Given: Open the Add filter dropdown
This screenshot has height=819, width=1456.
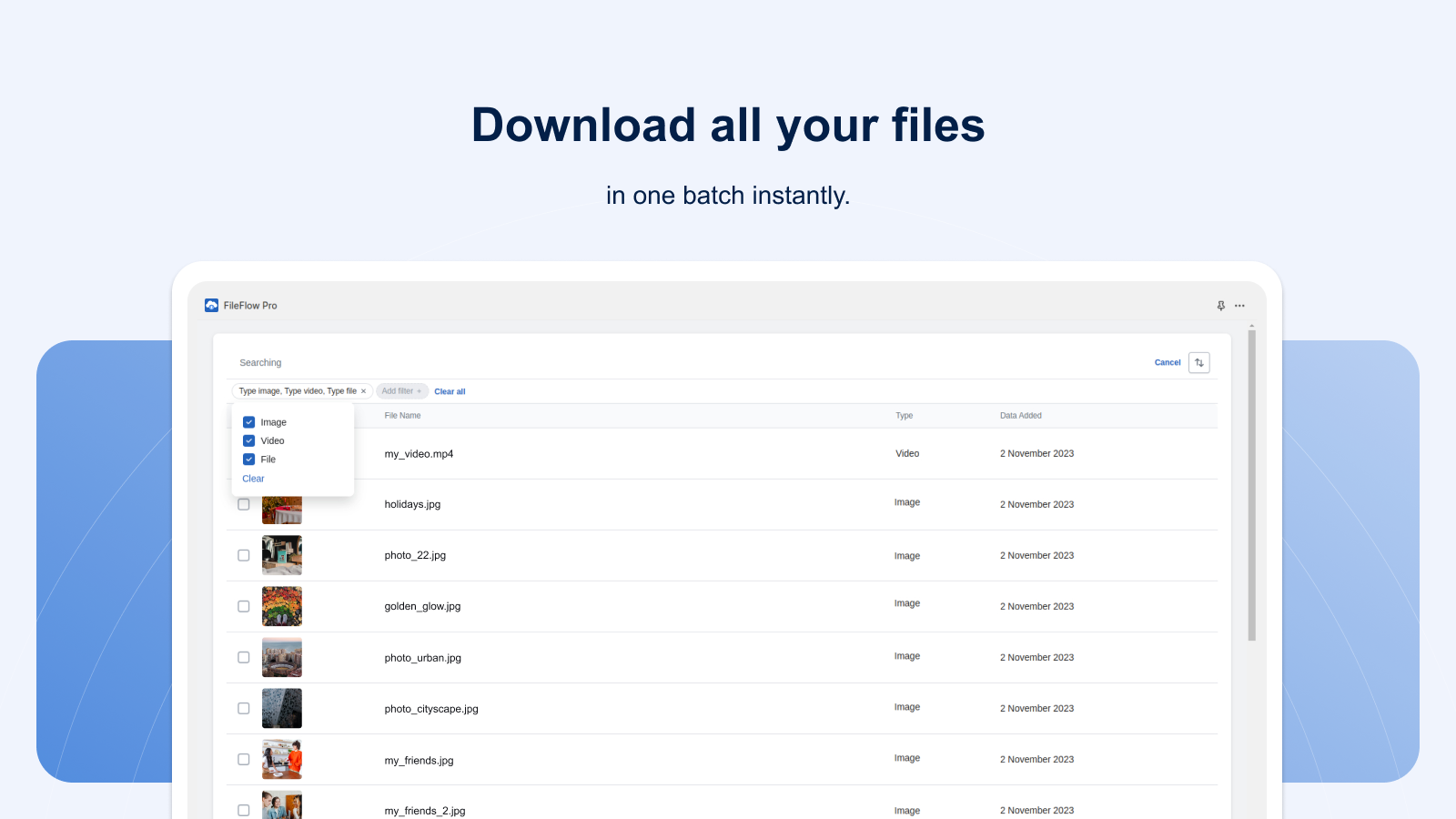Looking at the screenshot, I should (x=401, y=390).
